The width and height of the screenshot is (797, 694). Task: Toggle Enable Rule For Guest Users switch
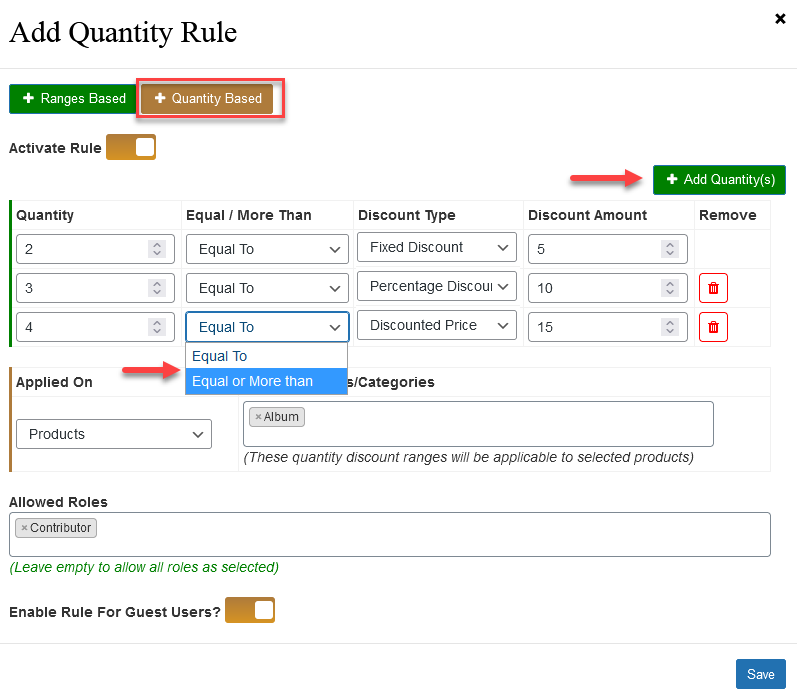(x=250, y=610)
